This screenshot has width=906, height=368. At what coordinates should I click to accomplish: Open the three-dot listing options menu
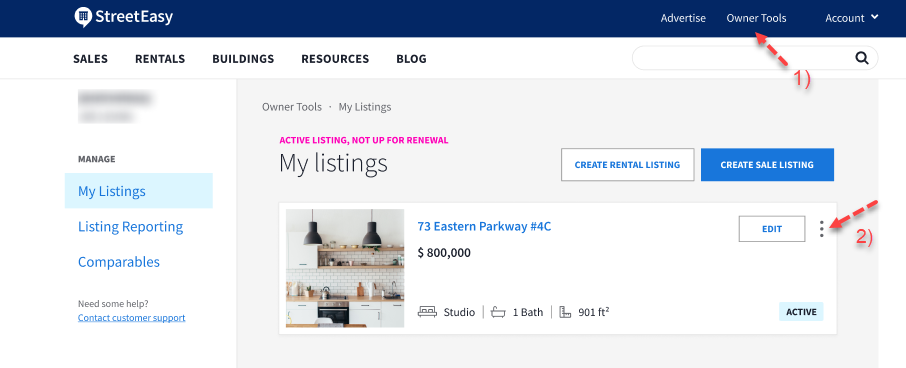[x=822, y=229]
